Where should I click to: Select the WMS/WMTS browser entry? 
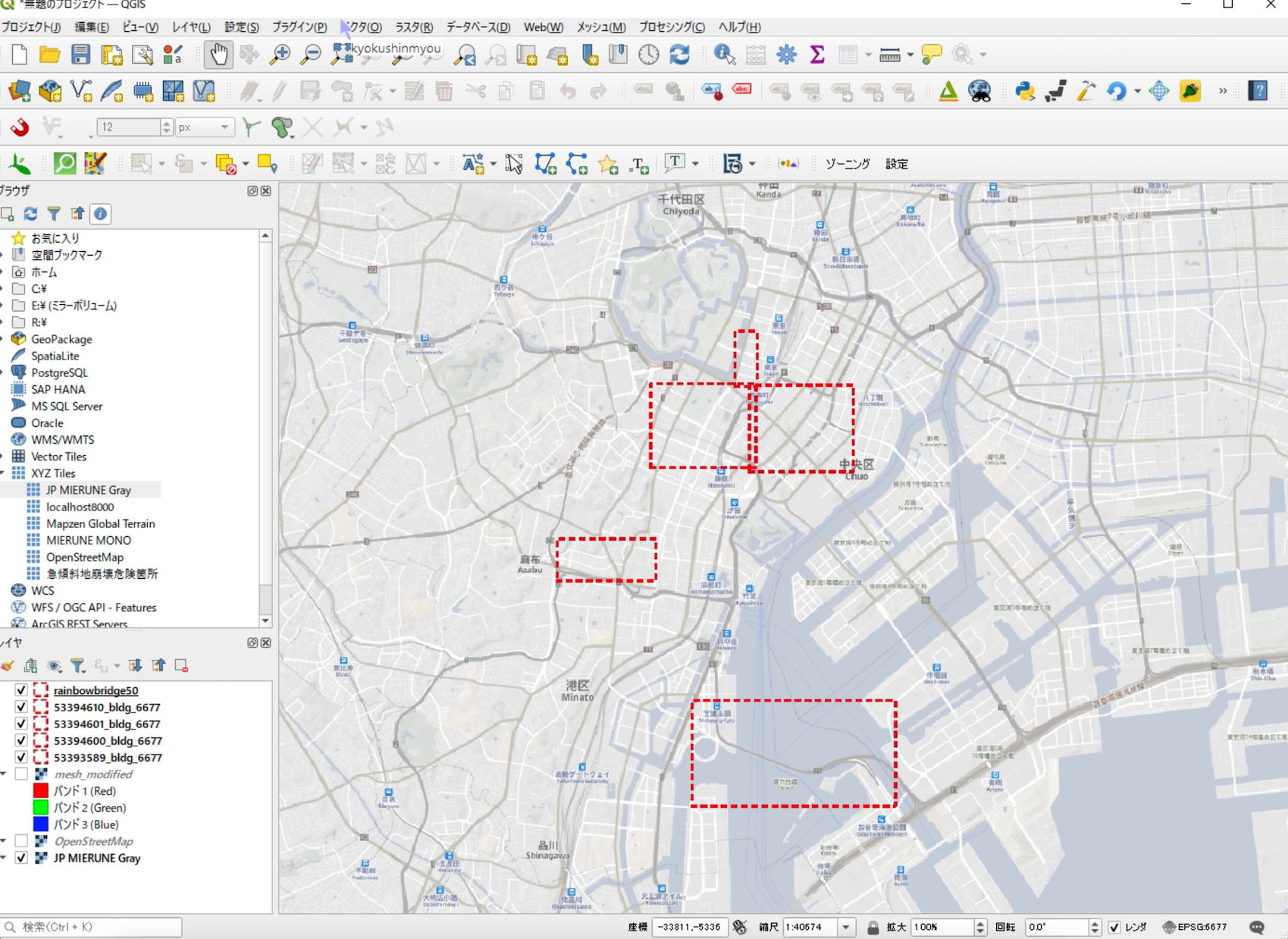tap(62, 439)
